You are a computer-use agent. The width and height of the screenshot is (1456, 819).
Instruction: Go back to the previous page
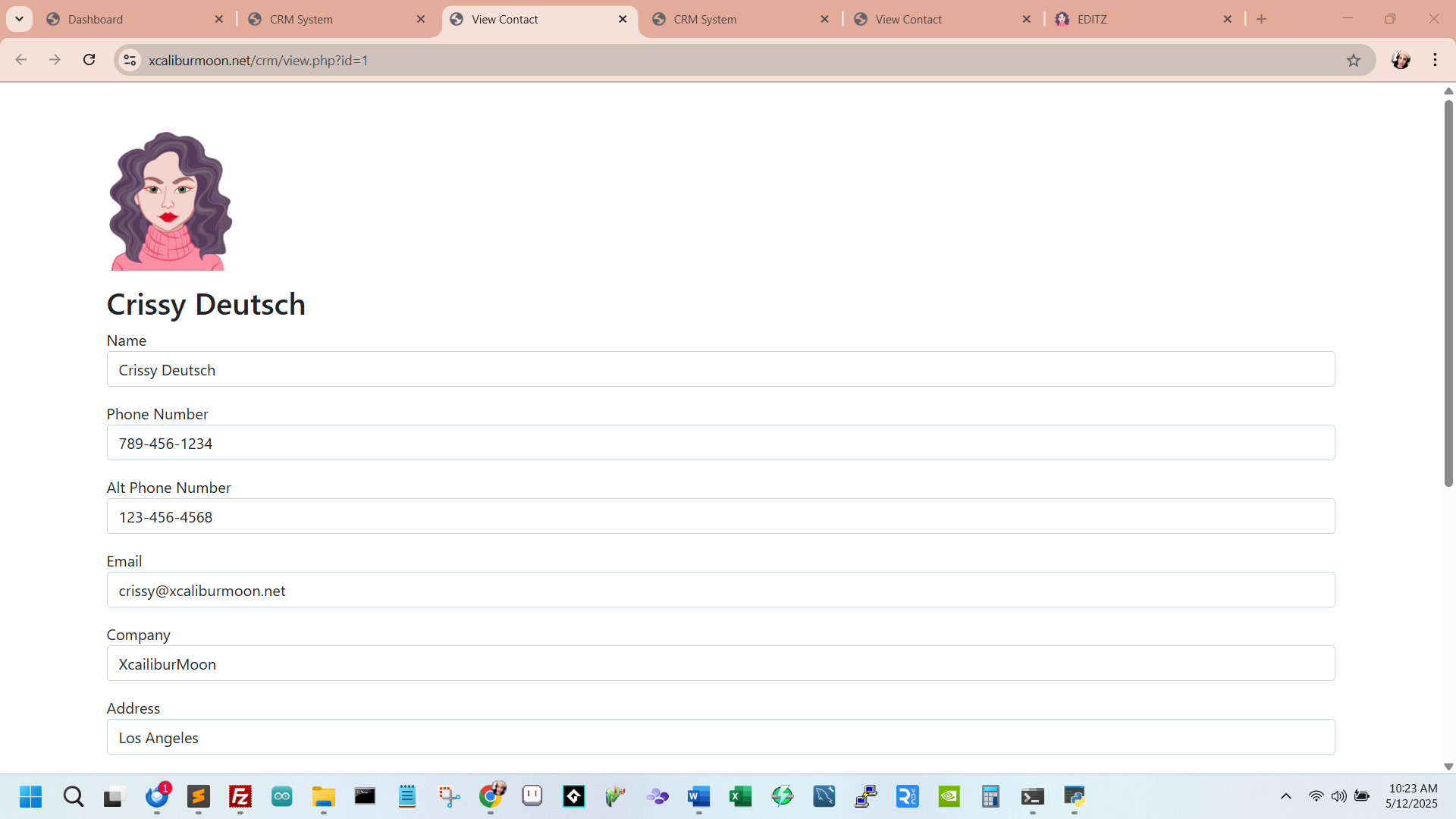coord(21,60)
